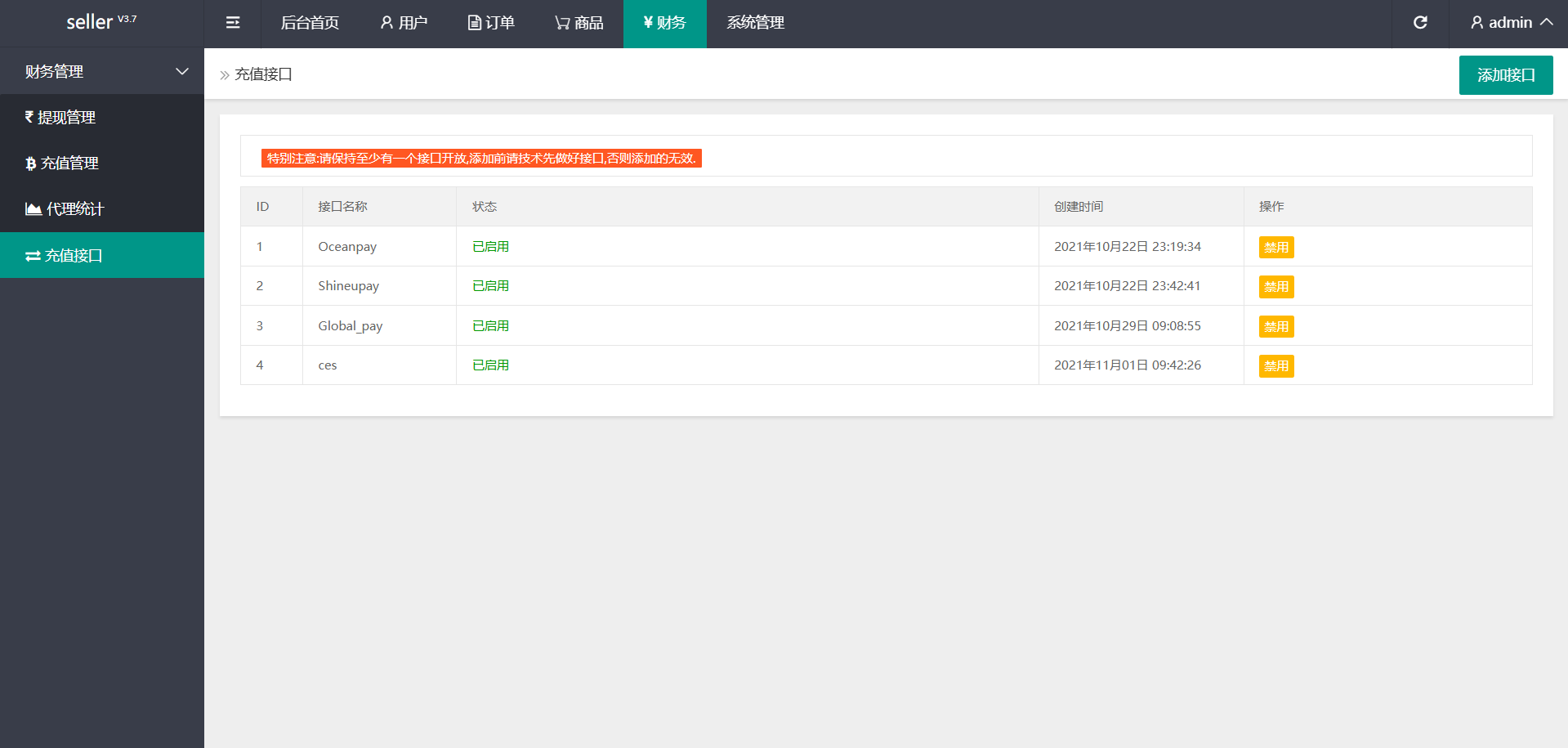Click the refresh icon in top bar
The height and width of the screenshot is (748, 1568).
tap(1420, 23)
